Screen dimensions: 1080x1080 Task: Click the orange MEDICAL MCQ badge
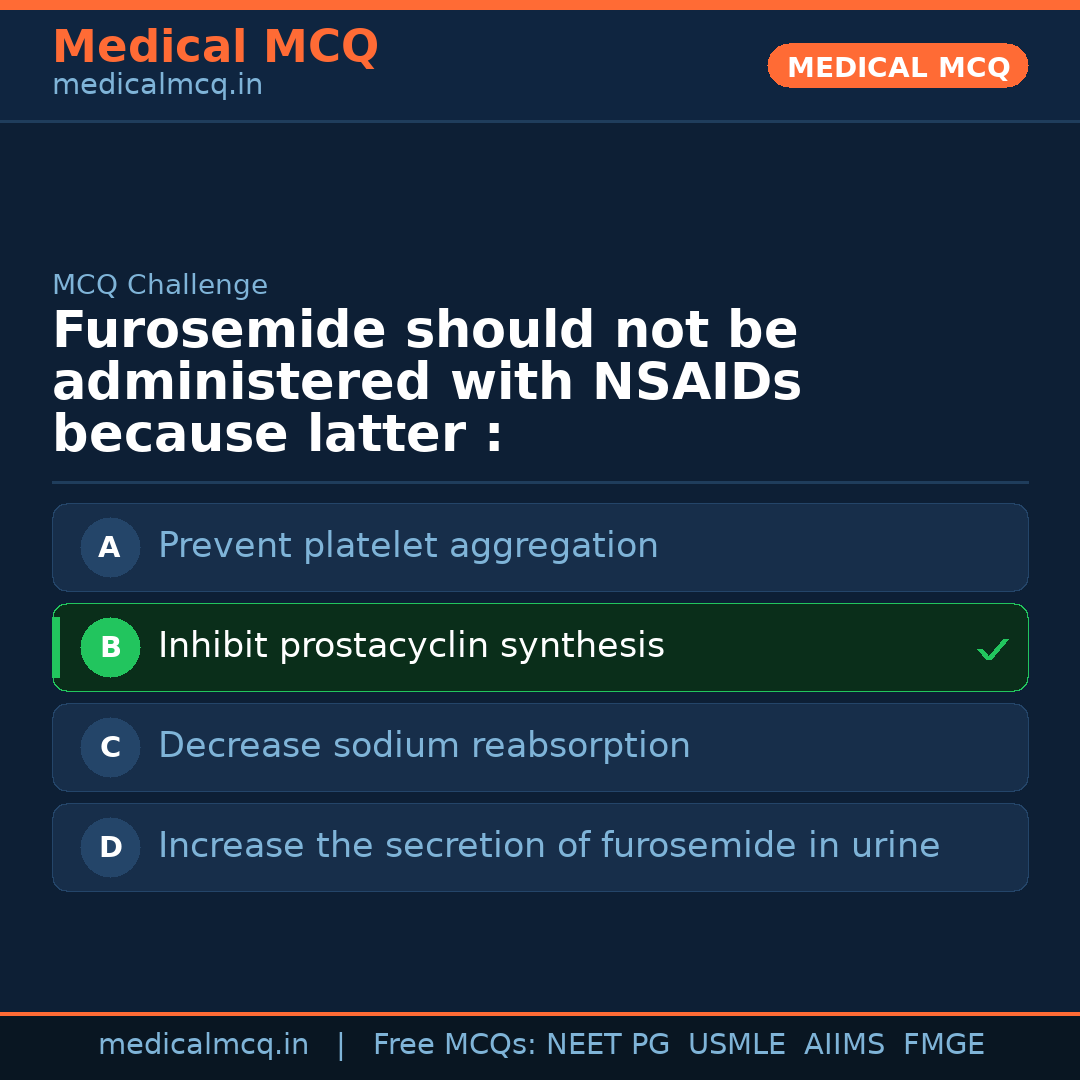click(897, 67)
